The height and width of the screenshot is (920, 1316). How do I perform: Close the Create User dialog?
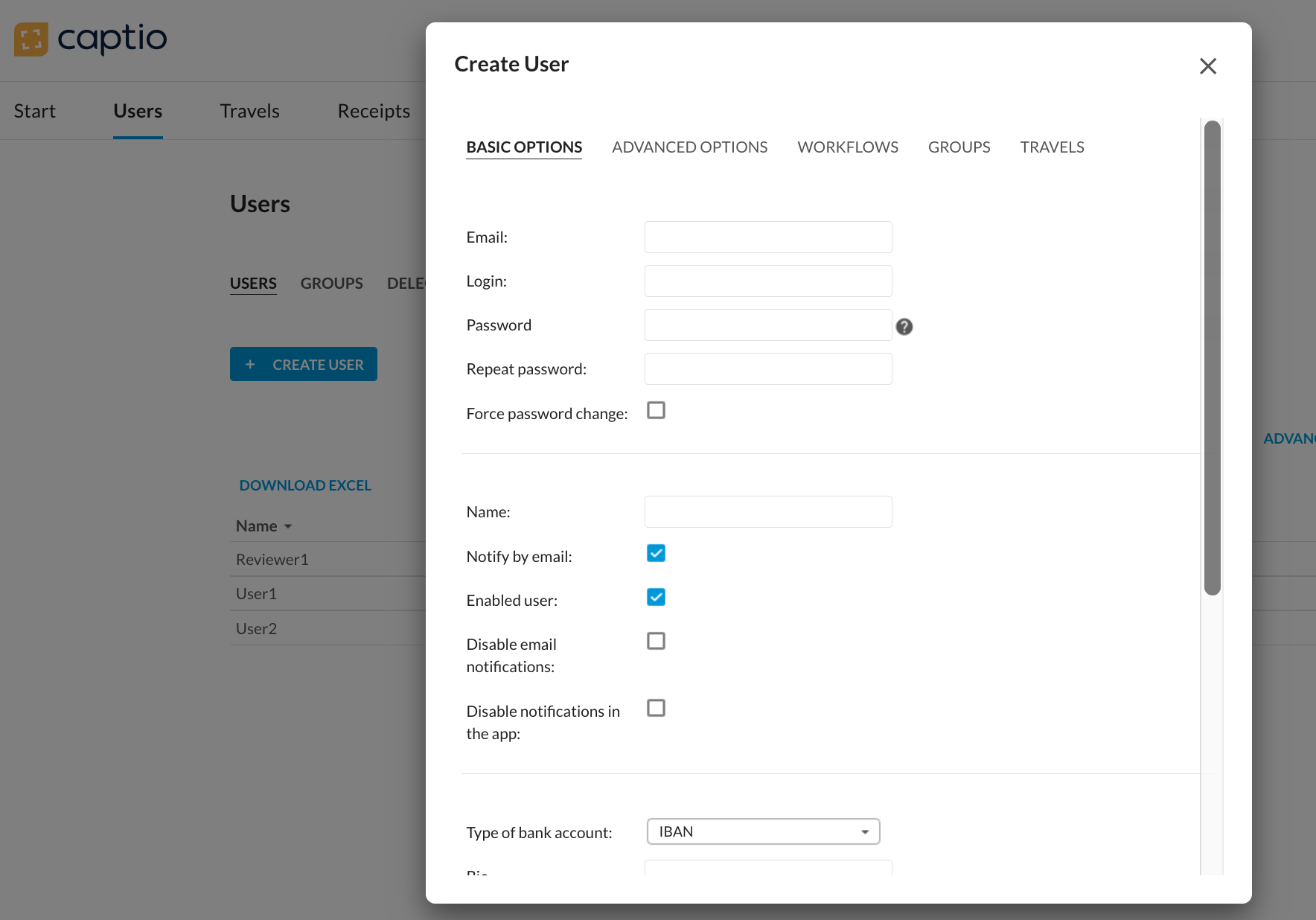point(1207,66)
